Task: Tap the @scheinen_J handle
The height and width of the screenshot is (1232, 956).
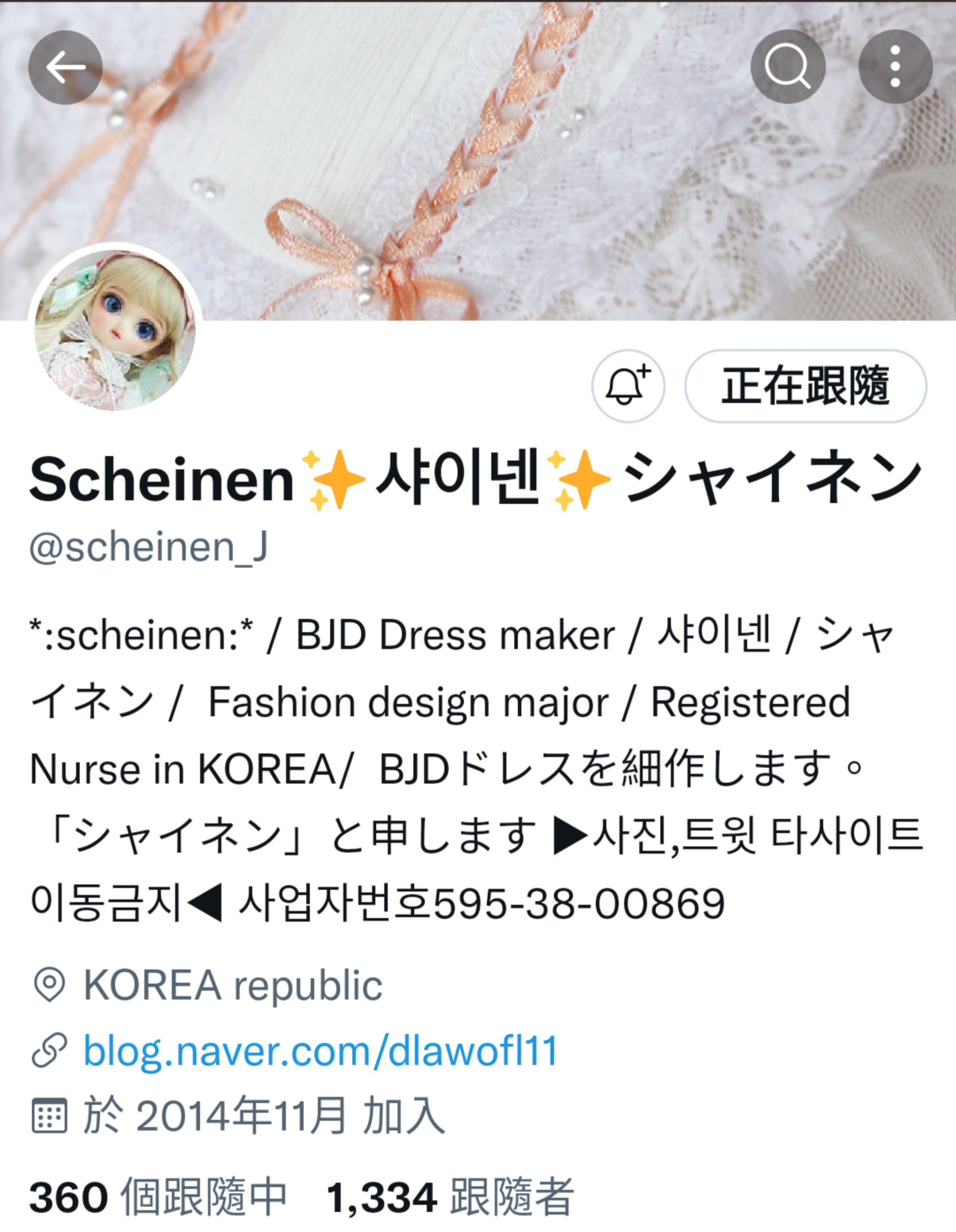Action: (x=149, y=548)
